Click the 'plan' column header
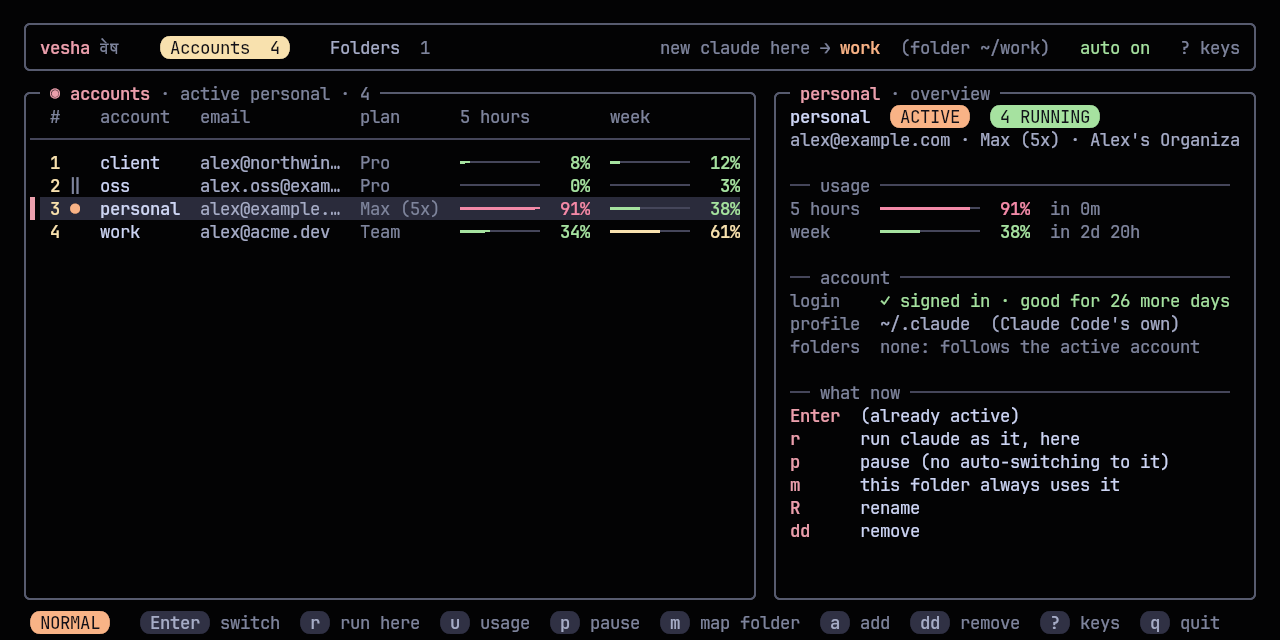 click(380, 117)
